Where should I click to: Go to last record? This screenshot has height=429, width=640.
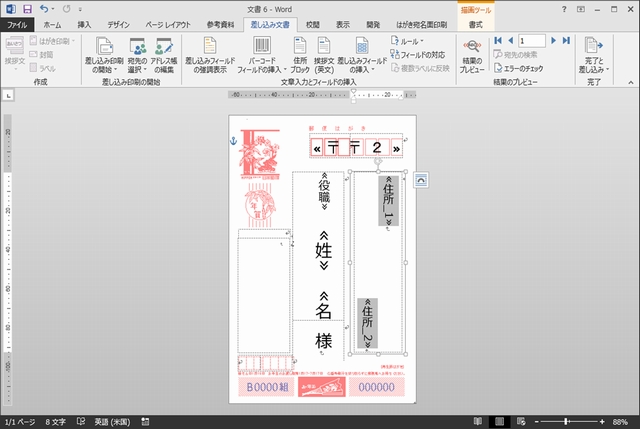pos(566,40)
